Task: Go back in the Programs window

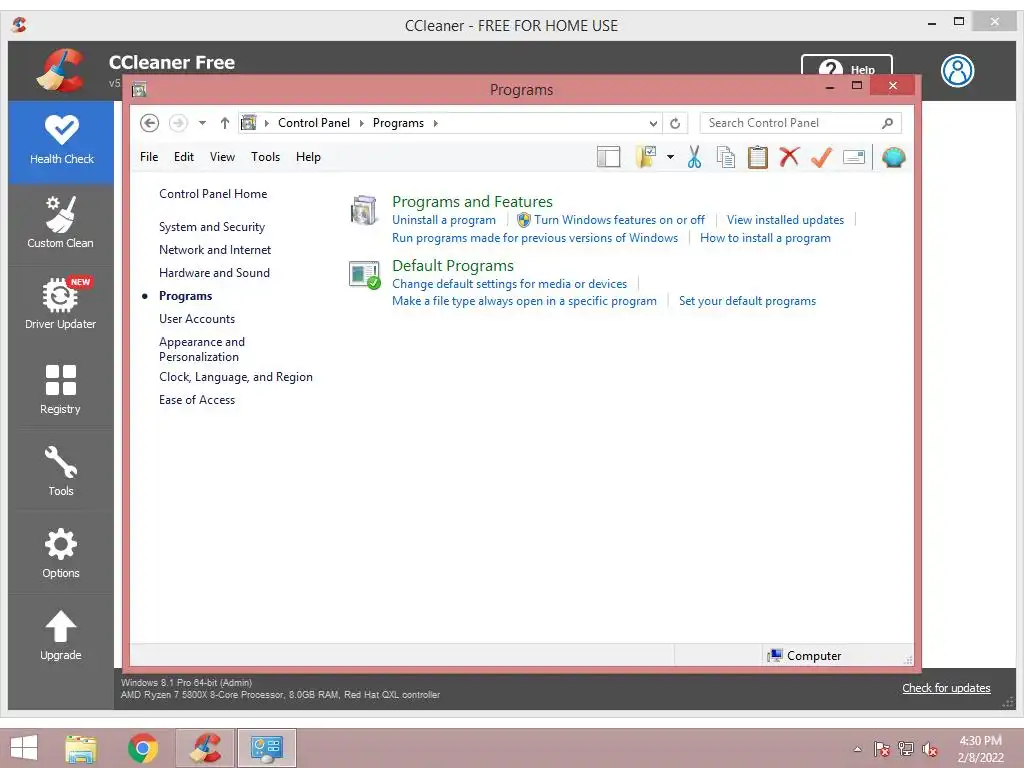Action: 150,123
